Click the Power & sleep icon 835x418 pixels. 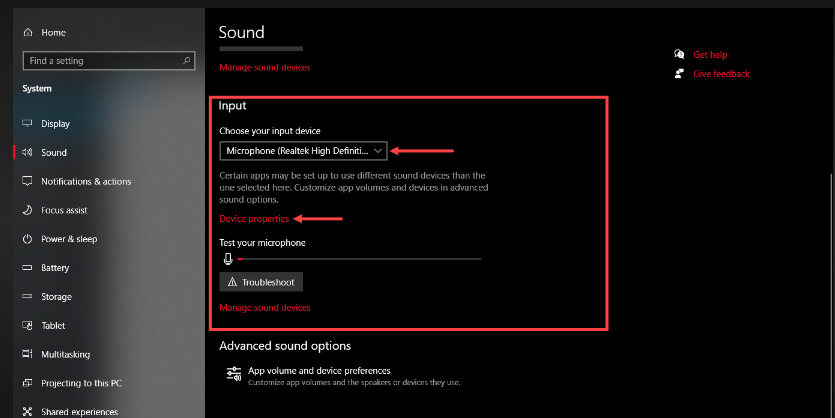pos(27,240)
